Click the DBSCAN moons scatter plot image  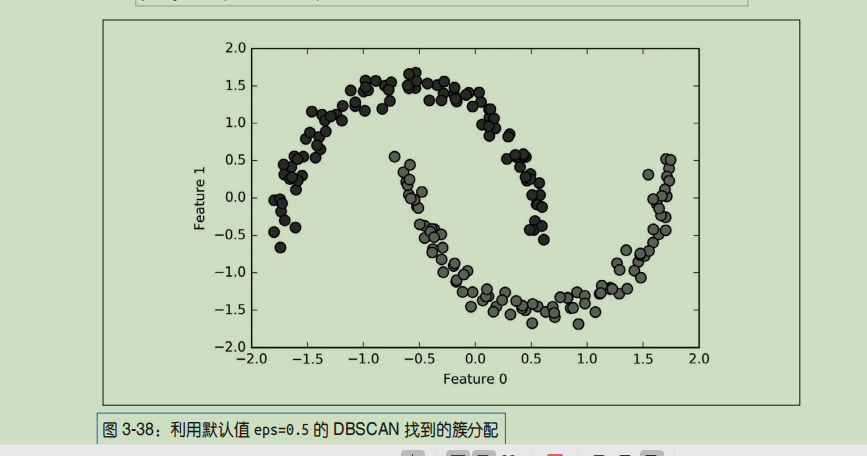tap(451, 213)
